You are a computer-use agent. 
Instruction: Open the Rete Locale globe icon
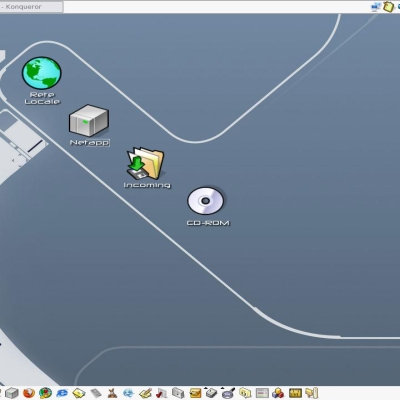[x=42, y=73]
